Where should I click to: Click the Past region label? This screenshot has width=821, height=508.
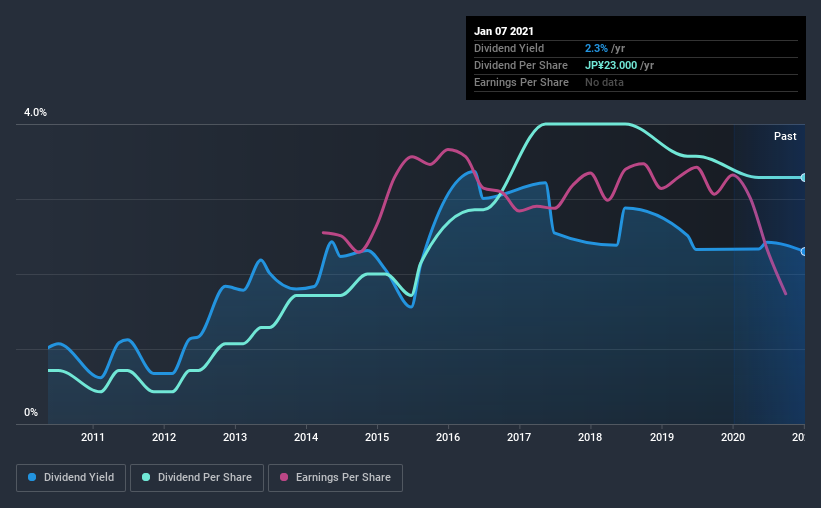point(785,137)
